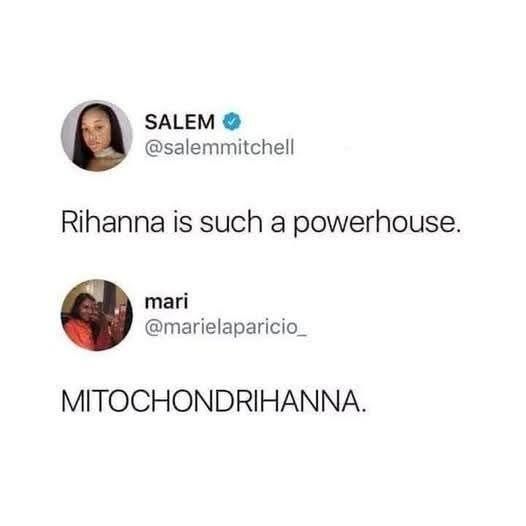The image size is (526, 526).
Task: Click the orange top in mari's avatar
Action: (78, 334)
